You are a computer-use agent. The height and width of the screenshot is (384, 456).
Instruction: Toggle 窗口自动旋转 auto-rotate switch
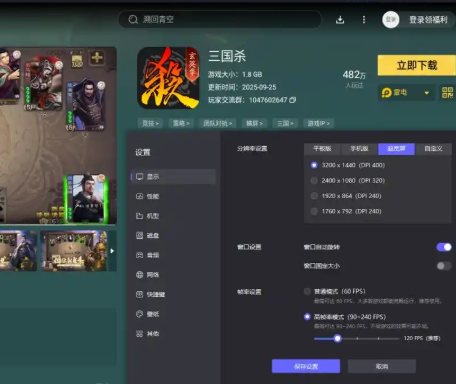click(444, 247)
